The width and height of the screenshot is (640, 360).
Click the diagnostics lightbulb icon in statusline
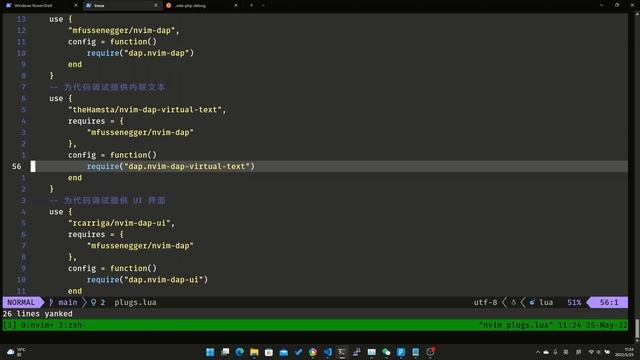pos(93,302)
